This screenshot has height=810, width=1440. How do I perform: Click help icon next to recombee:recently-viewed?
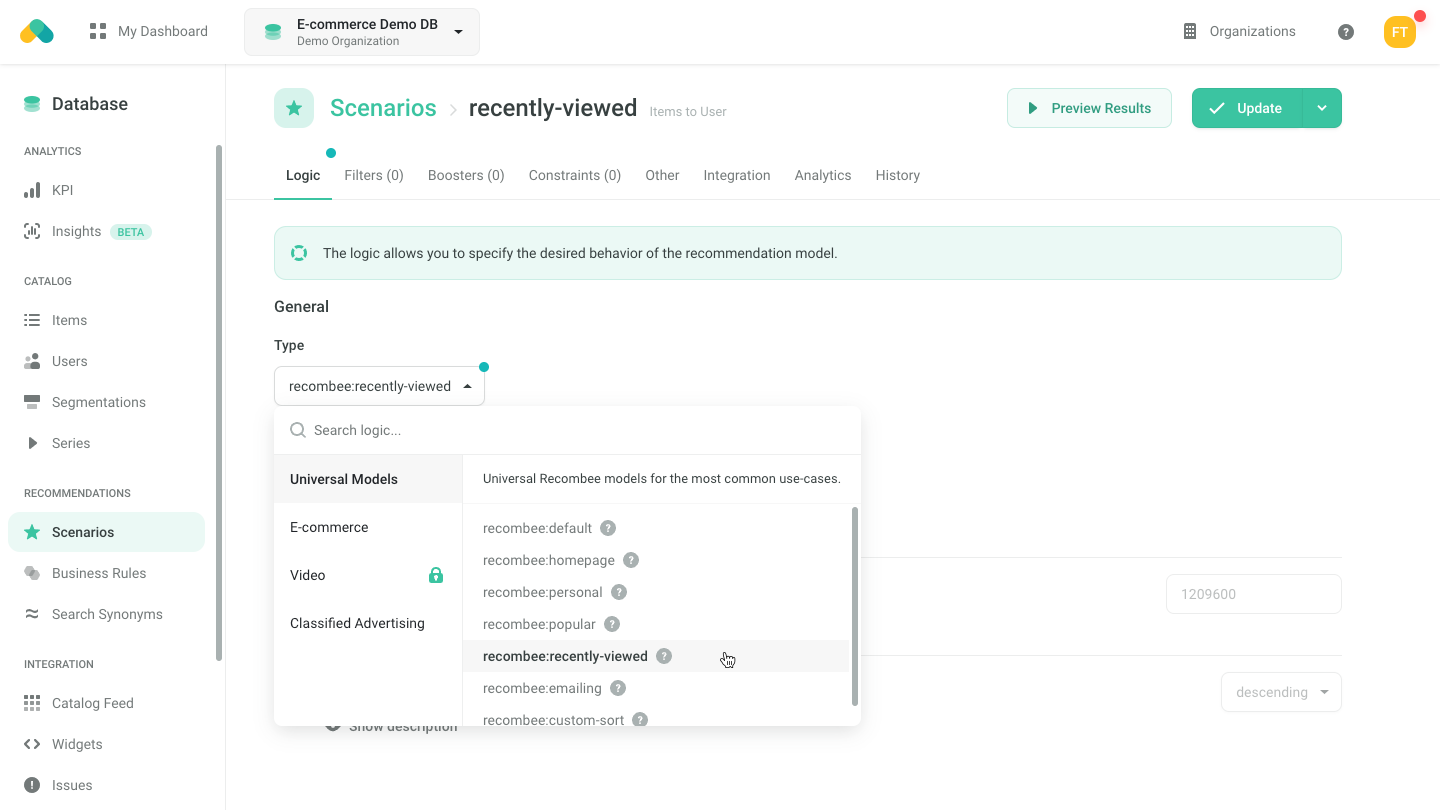pos(664,656)
